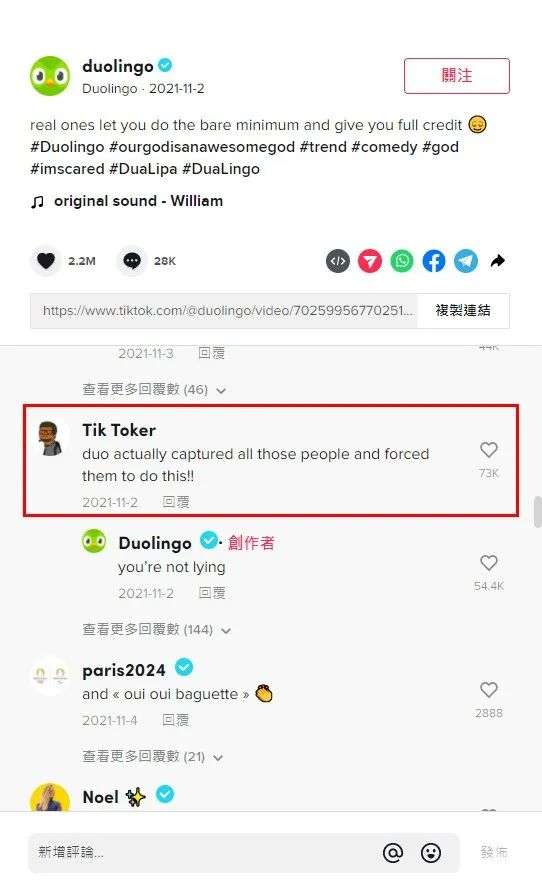Click the mention @ icon
The width and height of the screenshot is (542, 884).
pyautogui.click(x=393, y=852)
